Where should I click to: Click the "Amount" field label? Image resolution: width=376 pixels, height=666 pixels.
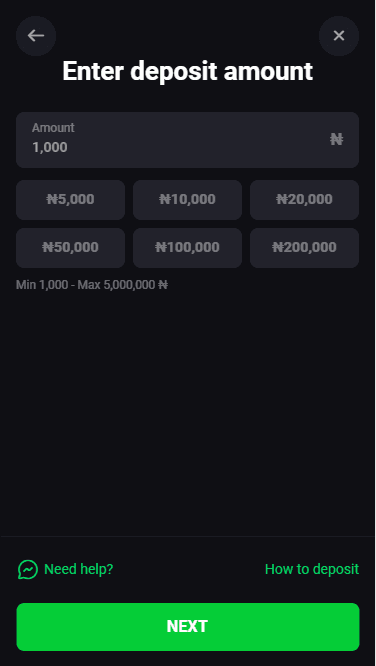53,127
